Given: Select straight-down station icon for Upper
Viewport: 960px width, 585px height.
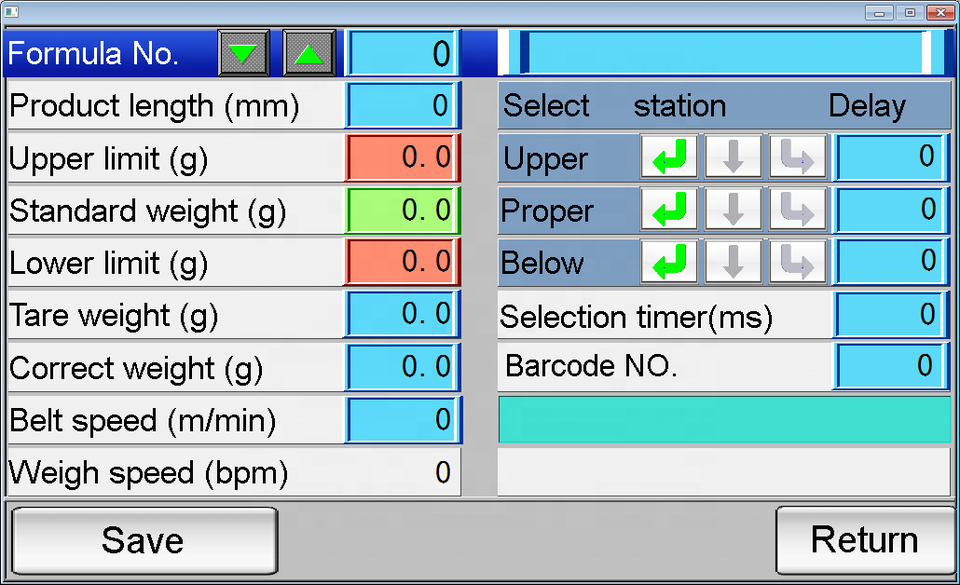Looking at the screenshot, I should 733,157.
